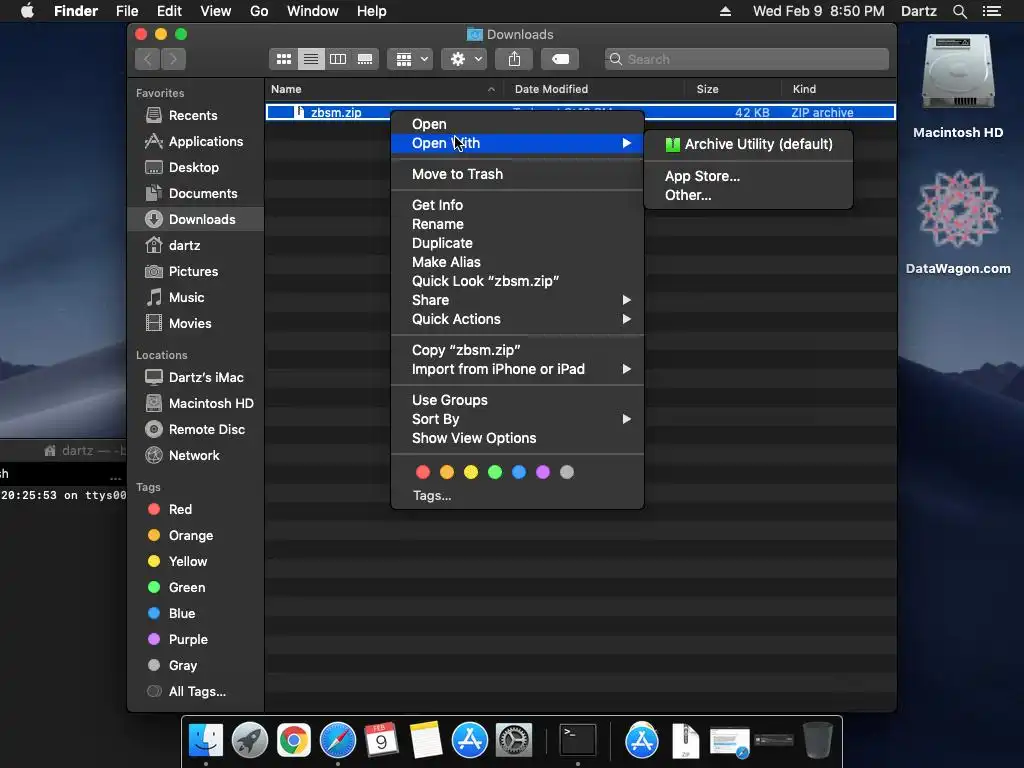Open Desktop in the sidebar

[x=196, y=168]
